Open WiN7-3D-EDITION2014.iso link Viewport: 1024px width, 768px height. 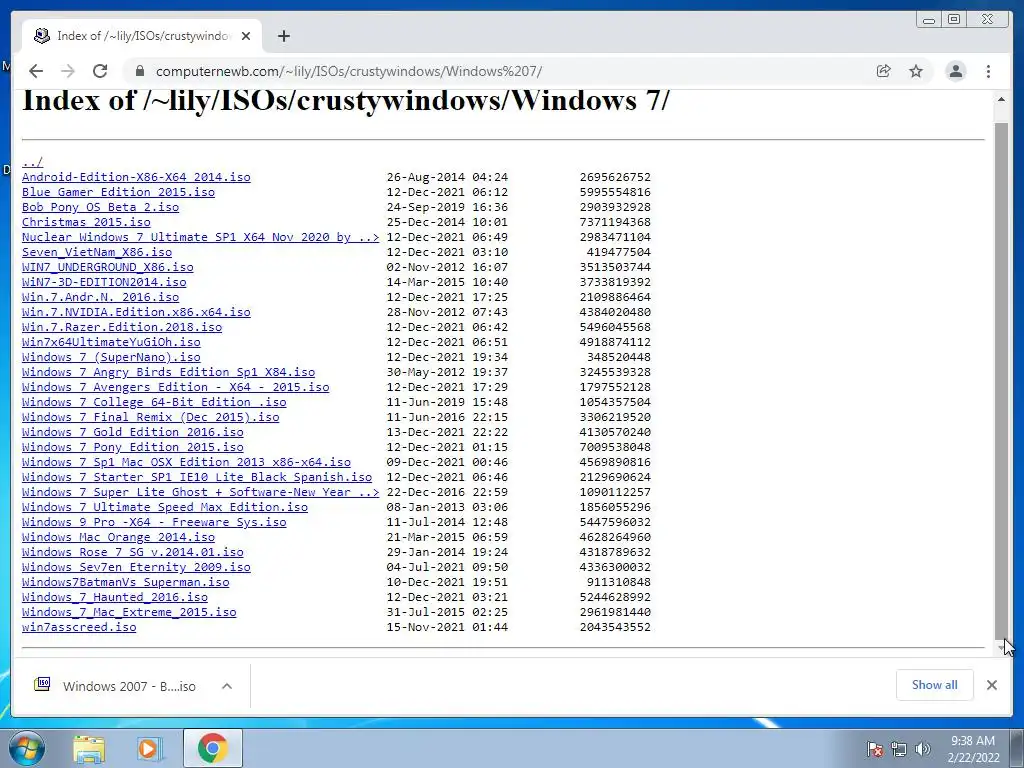point(104,282)
